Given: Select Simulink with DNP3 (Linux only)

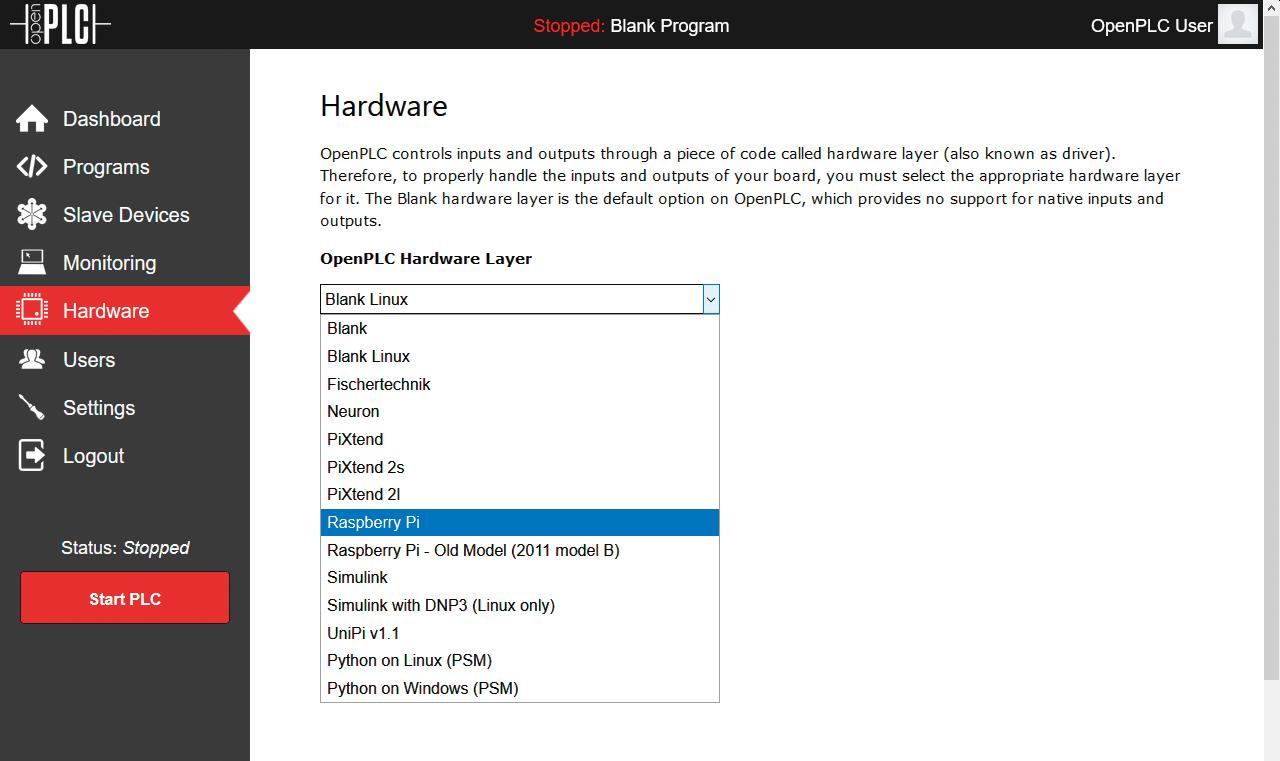Looking at the screenshot, I should pyautogui.click(x=519, y=605).
